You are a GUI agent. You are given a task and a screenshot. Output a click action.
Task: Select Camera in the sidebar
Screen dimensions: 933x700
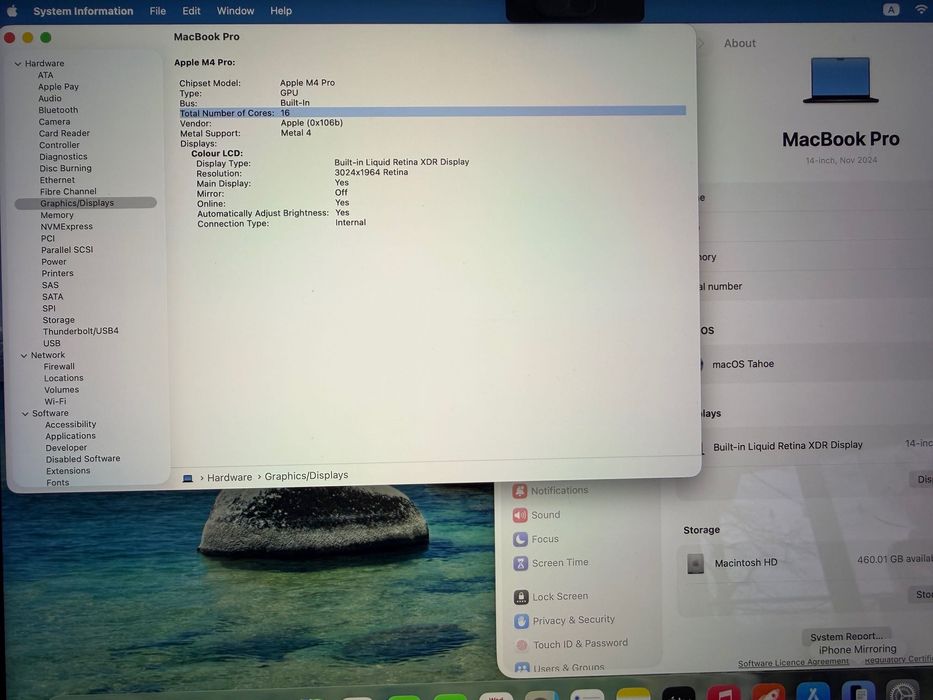54,121
